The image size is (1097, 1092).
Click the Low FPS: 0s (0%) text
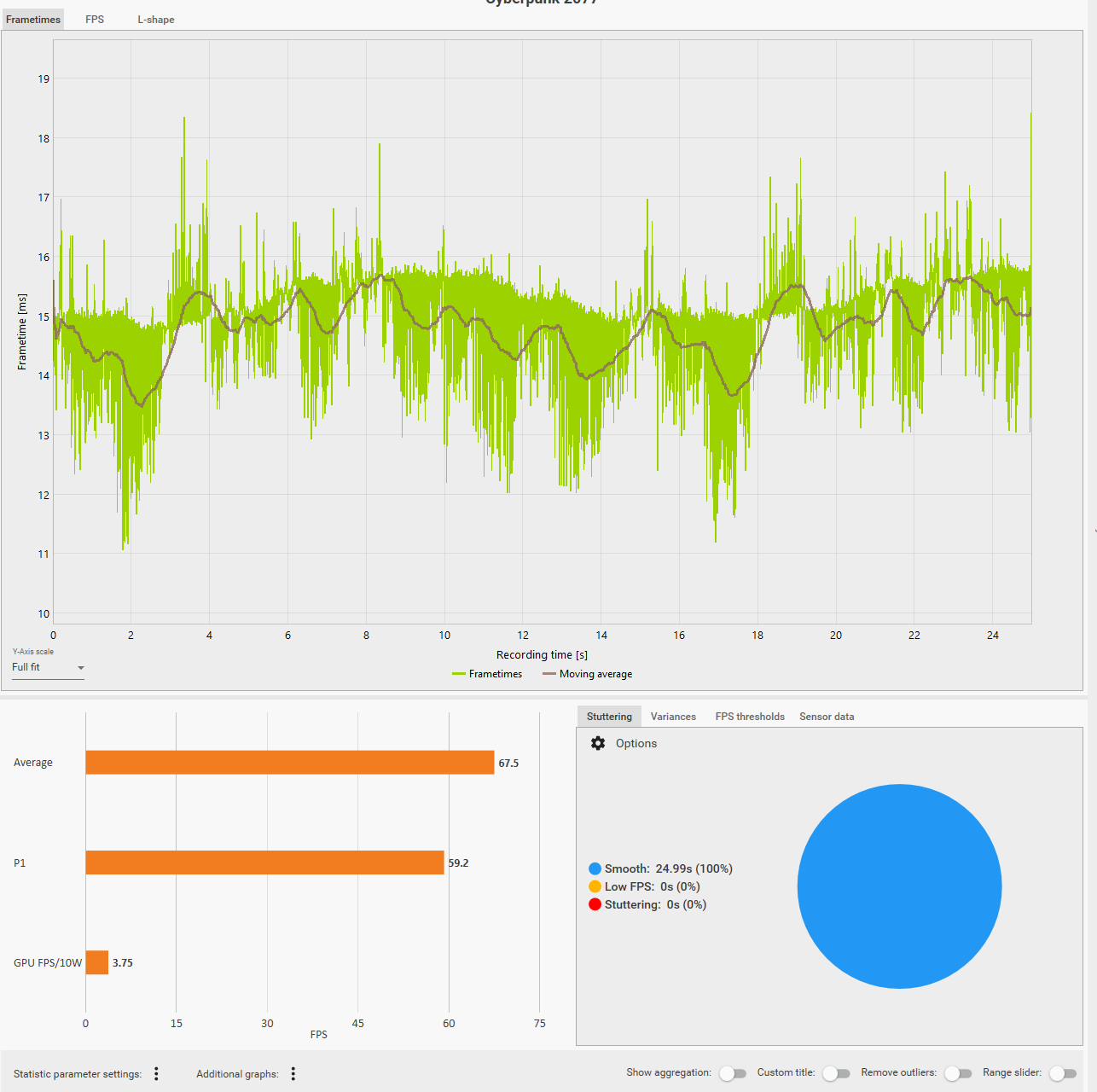(653, 886)
